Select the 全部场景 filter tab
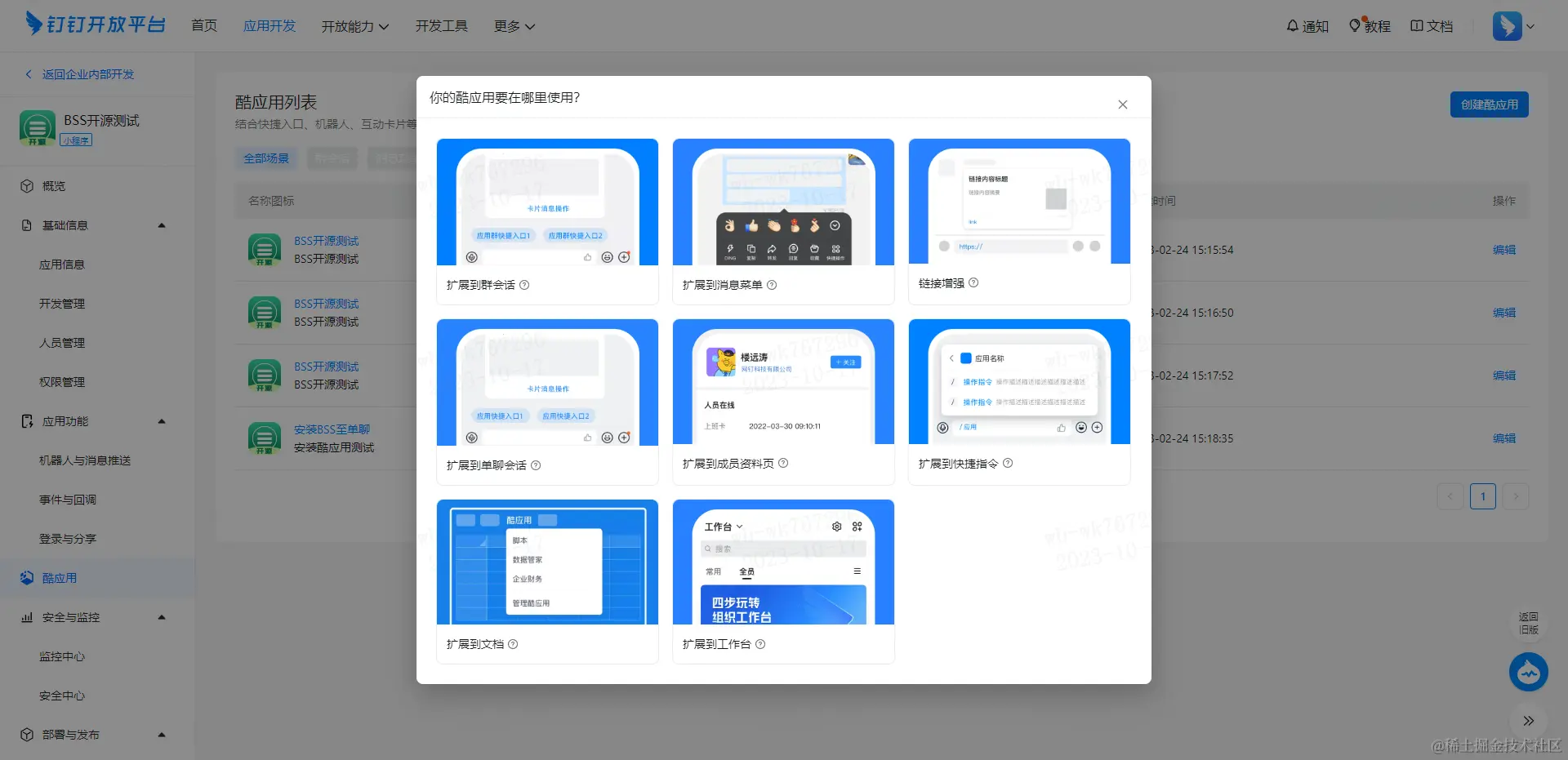 266,158
